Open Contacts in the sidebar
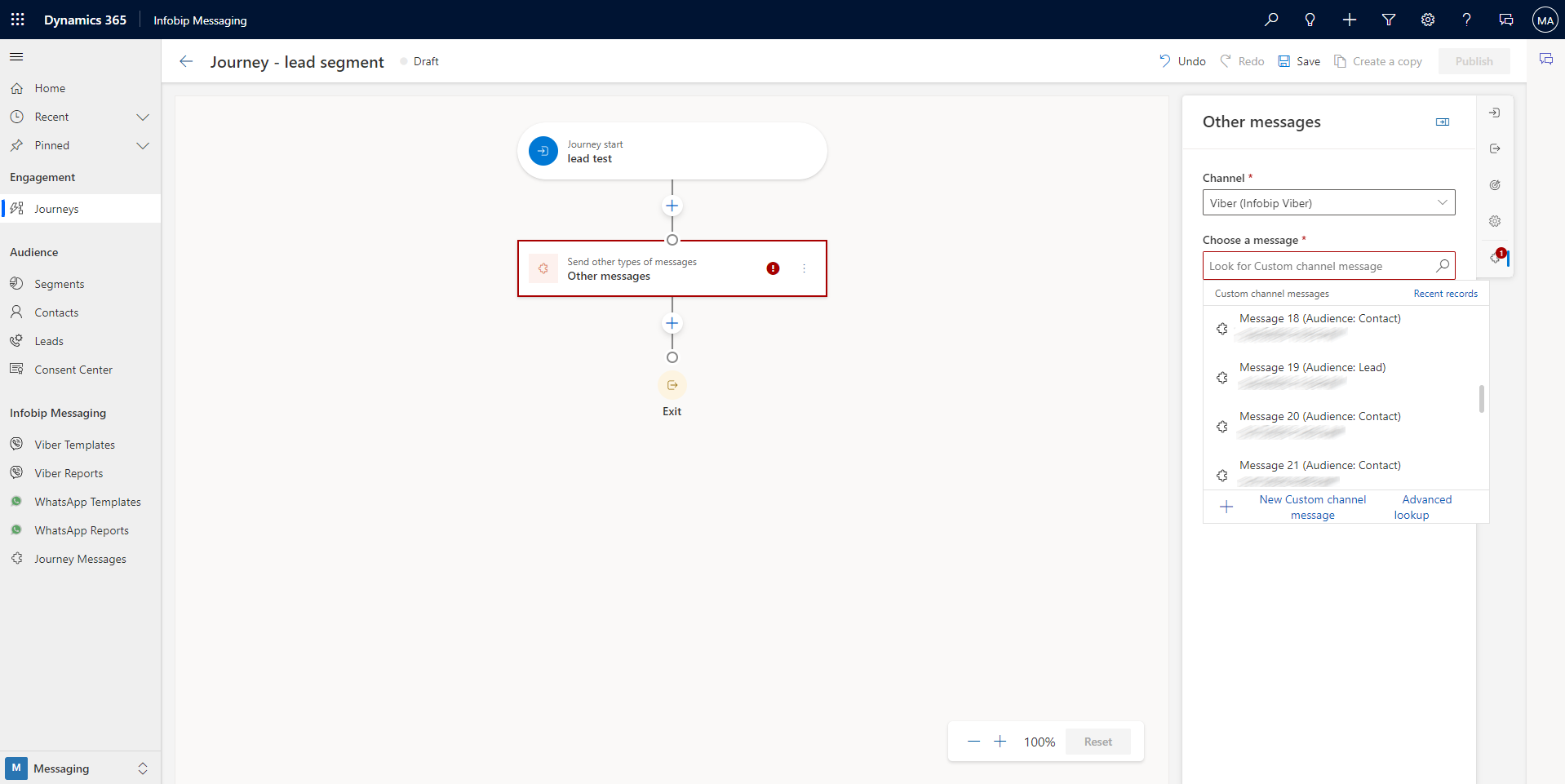Viewport: 1565px width, 784px height. [80, 312]
